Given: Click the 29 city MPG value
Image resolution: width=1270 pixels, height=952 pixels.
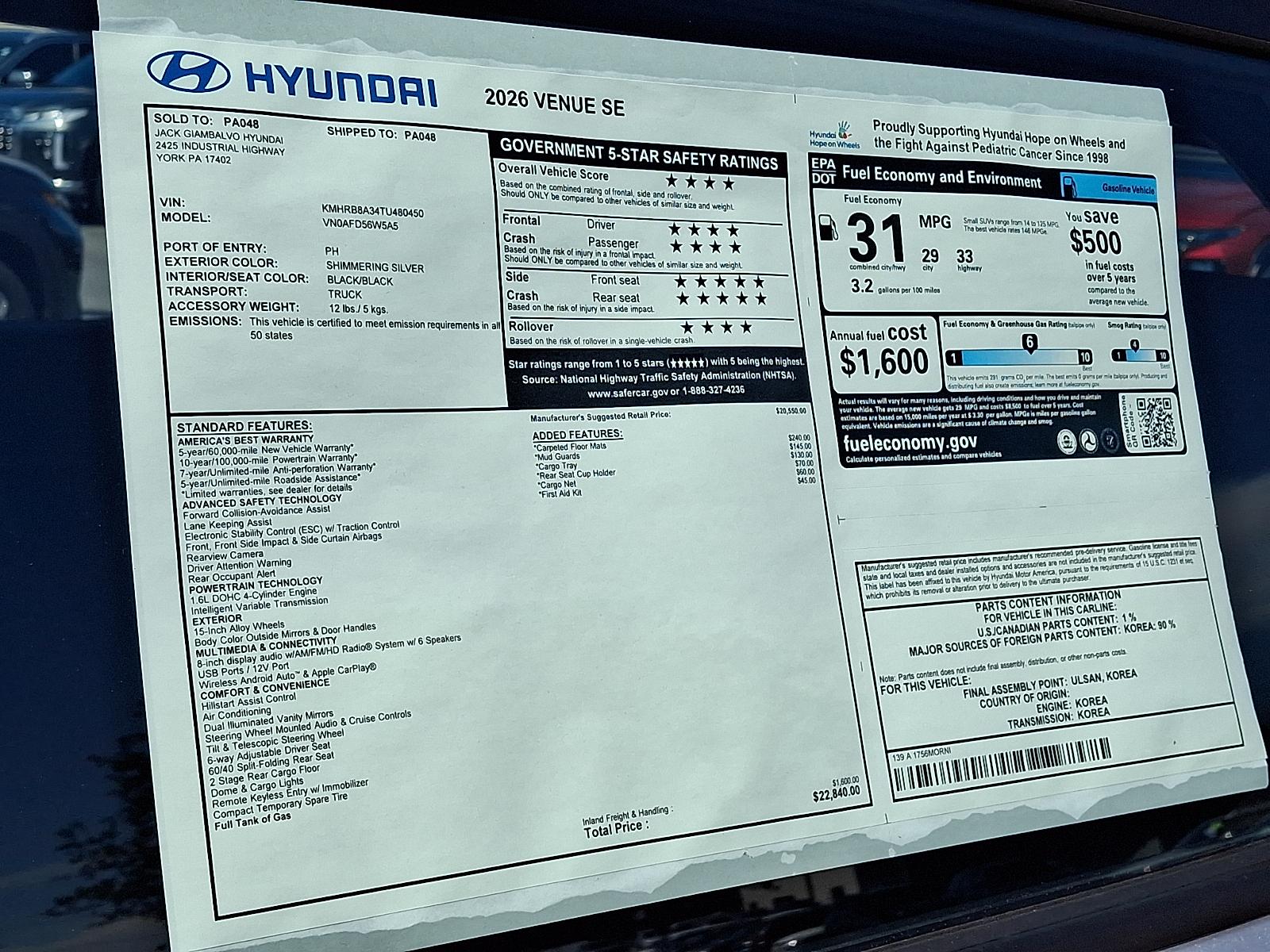Looking at the screenshot, I should click(929, 255).
